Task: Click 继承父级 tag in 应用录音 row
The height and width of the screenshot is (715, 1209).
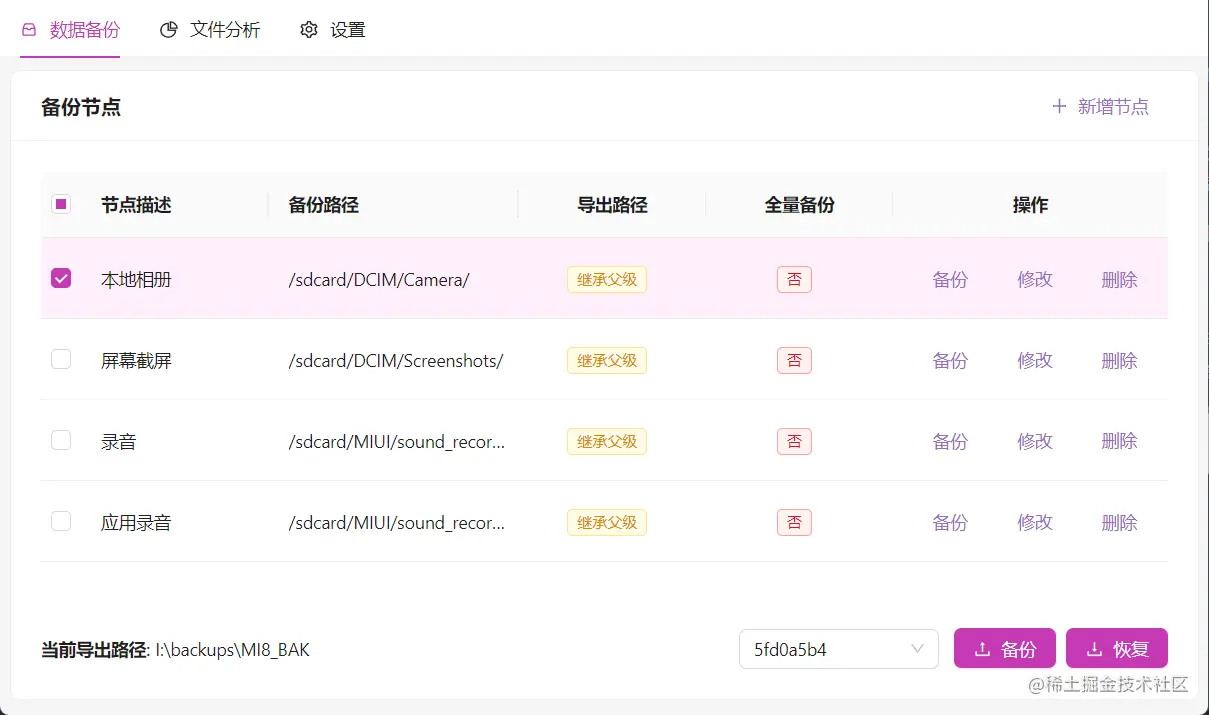Action: 607,522
